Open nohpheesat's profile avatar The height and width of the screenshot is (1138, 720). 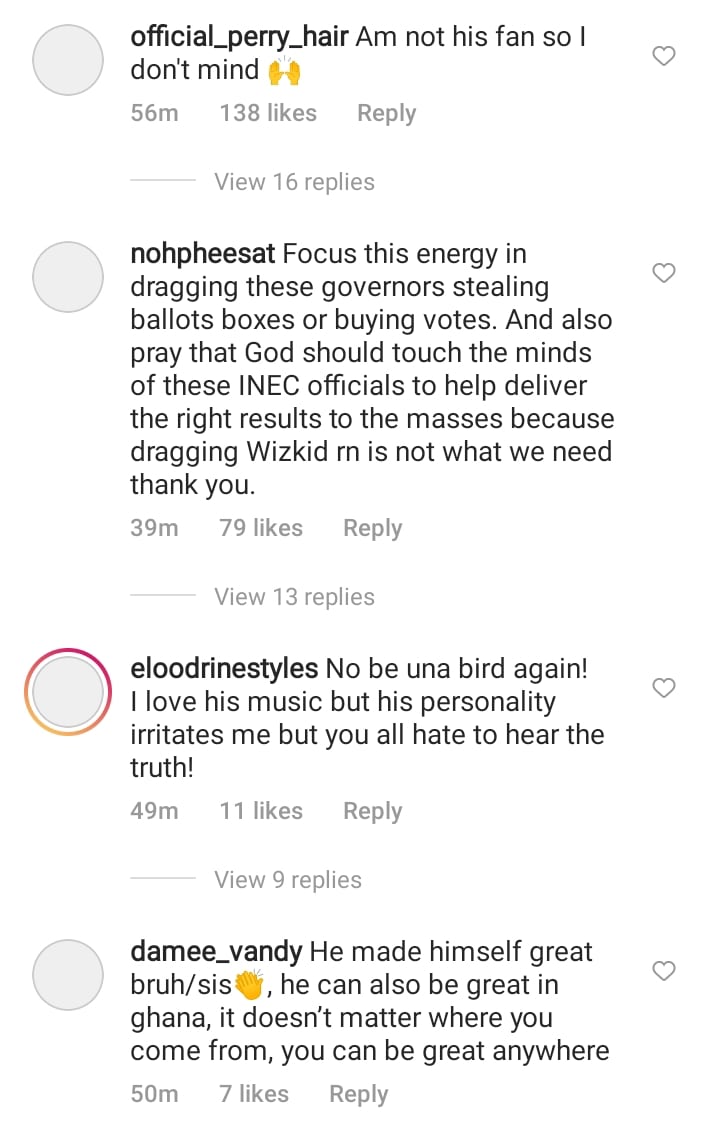click(x=68, y=276)
